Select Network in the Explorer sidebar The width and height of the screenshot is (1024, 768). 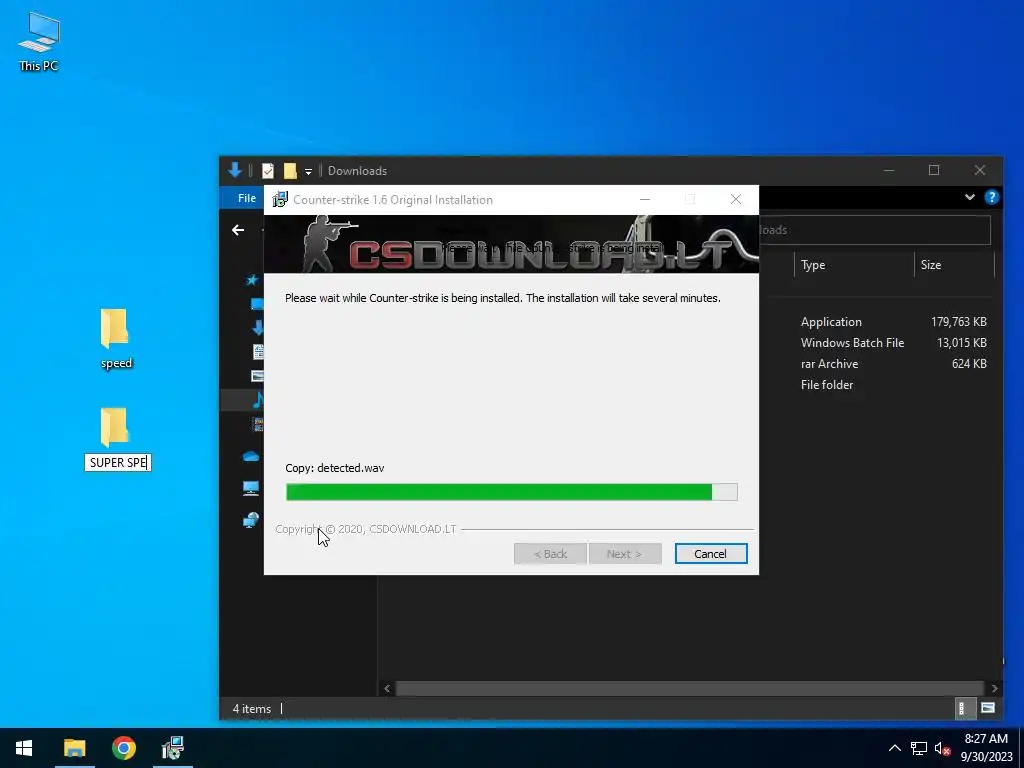[251, 520]
